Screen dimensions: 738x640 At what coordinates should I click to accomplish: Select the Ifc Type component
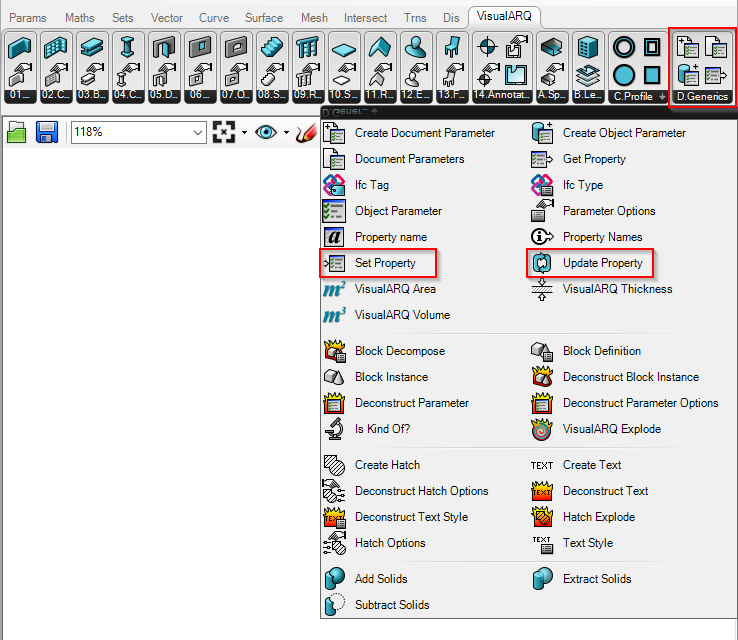coord(567,185)
